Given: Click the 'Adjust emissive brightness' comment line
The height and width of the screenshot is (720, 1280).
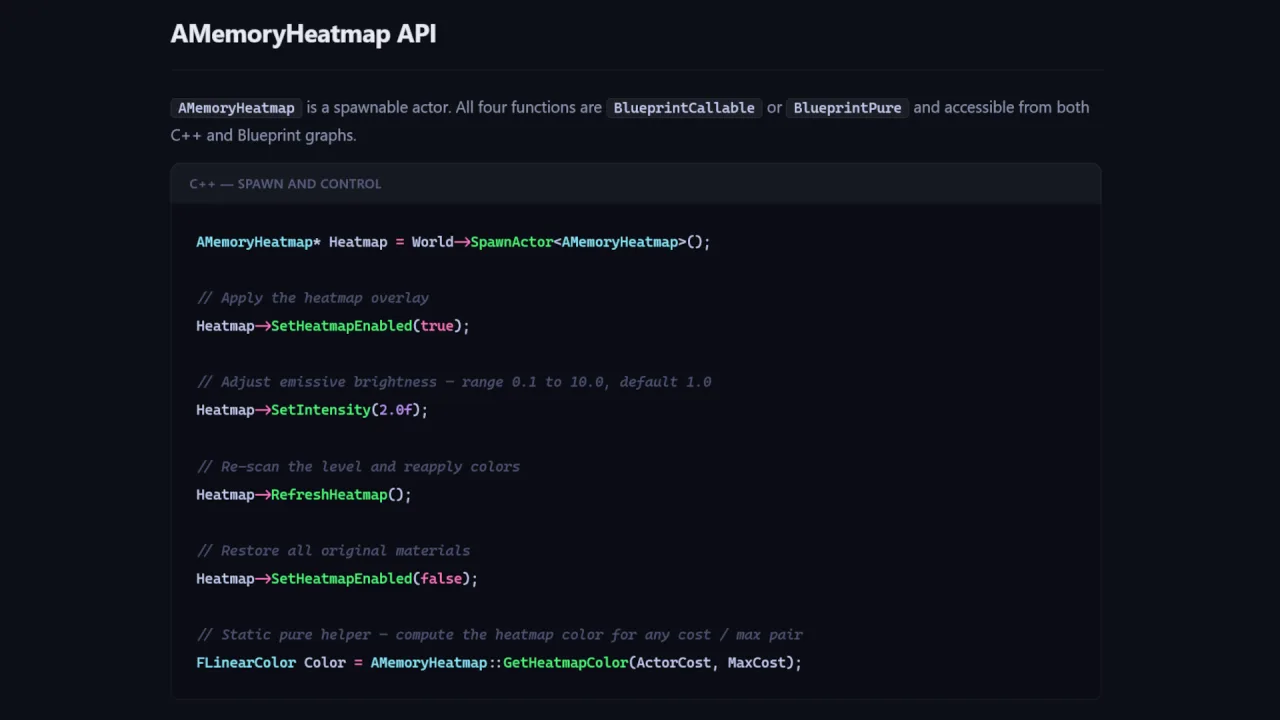Looking at the screenshot, I should coord(454,382).
